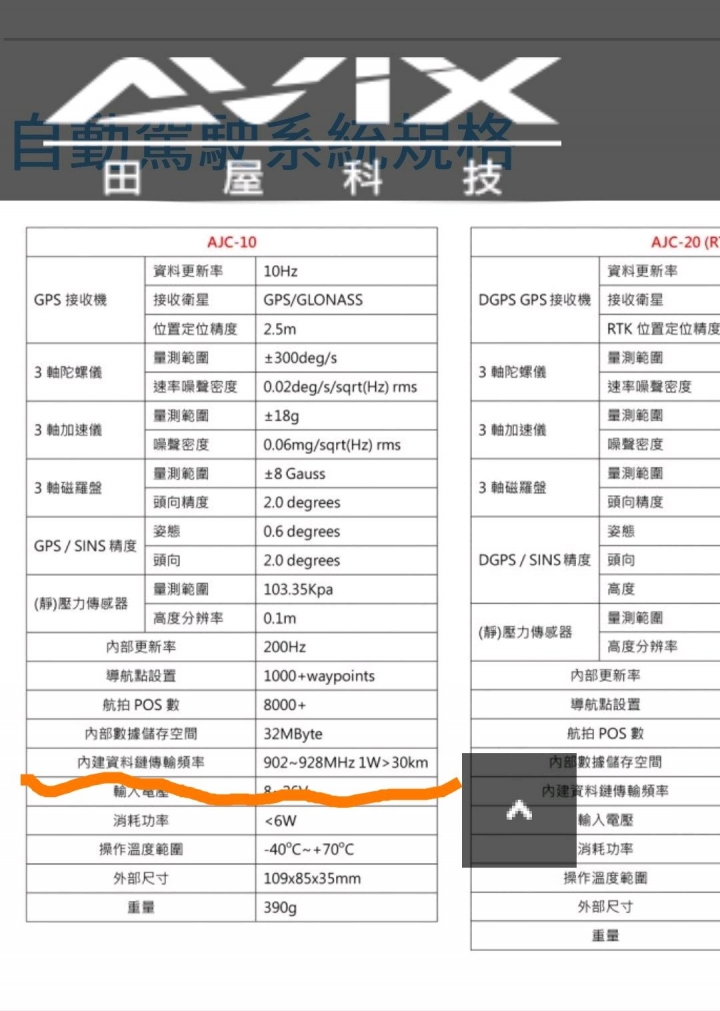Click '(靜)壓力傳感器' label in AJC-20 table
720x1011 pixels.
(x=525, y=632)
